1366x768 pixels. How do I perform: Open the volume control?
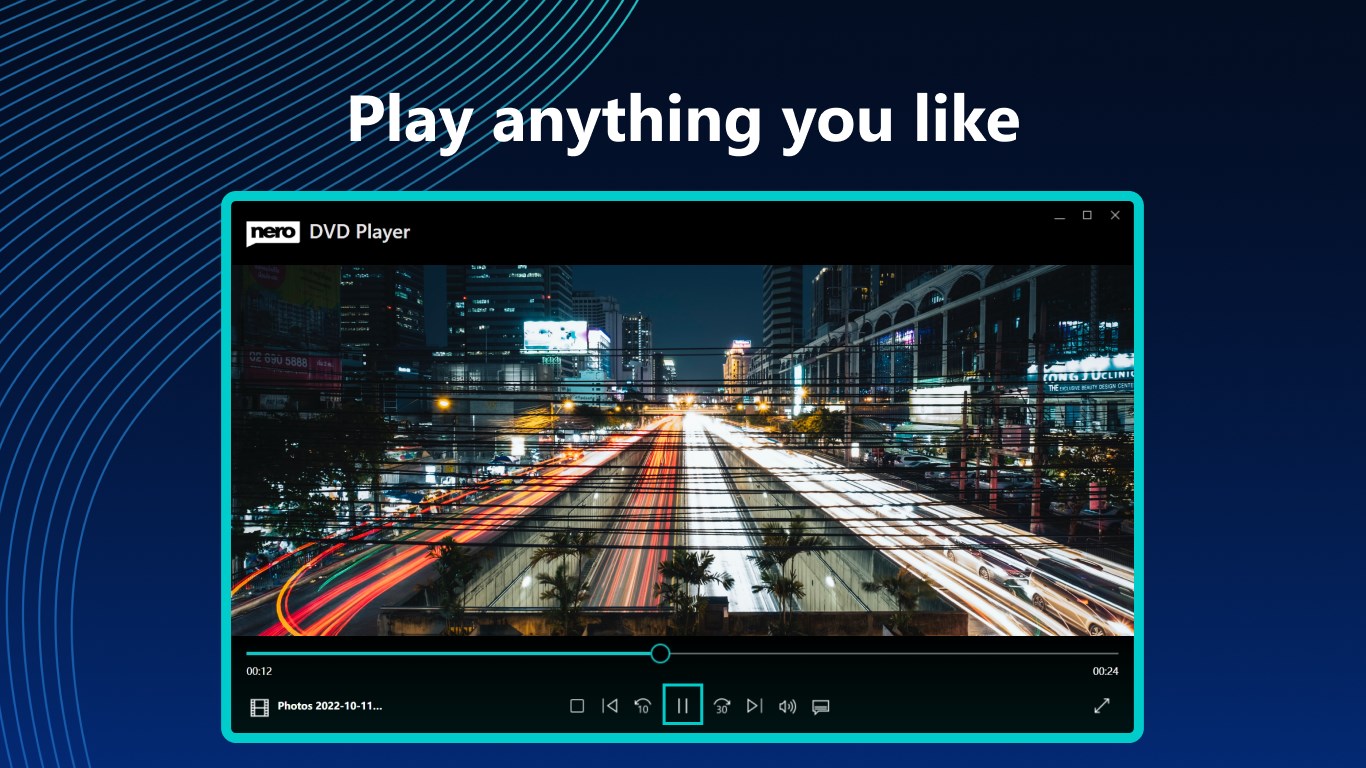click(788, 706)
